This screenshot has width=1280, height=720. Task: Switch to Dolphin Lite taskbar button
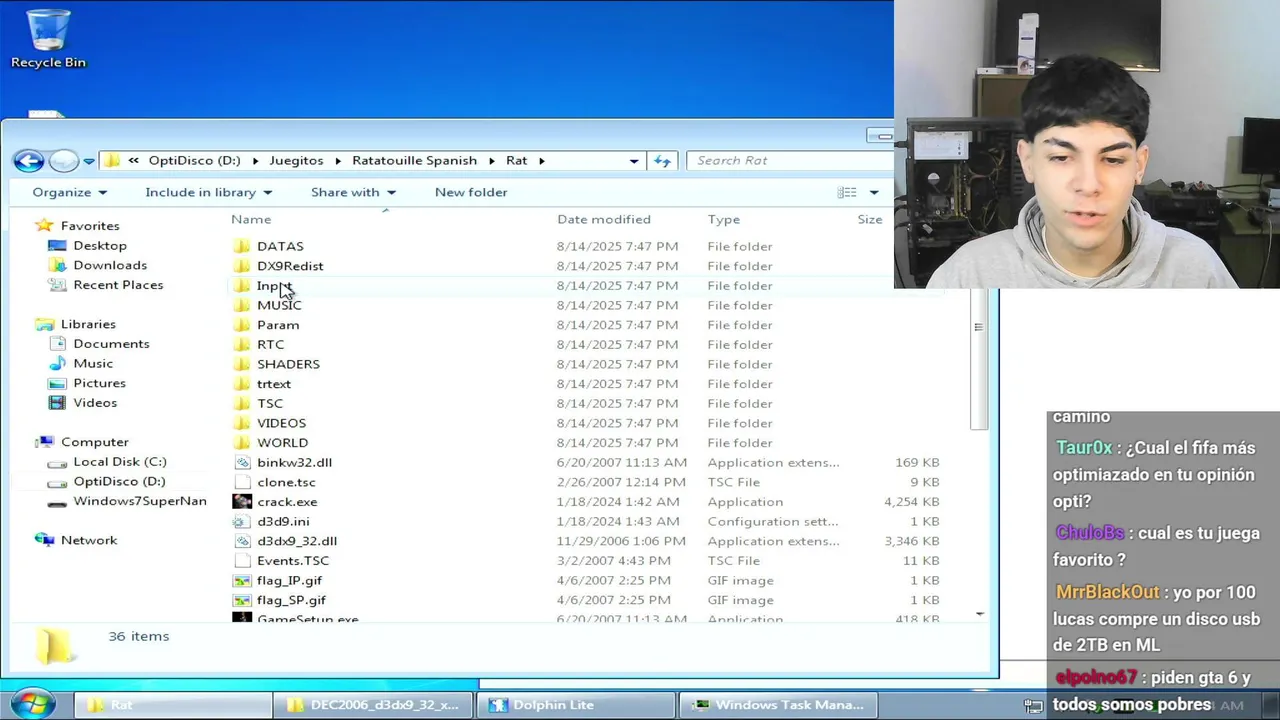pos(578,705)
